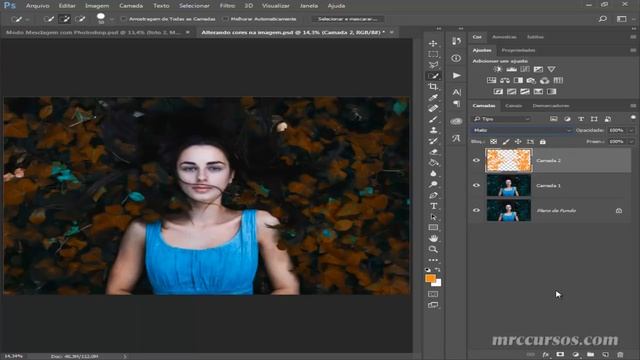The height and width of the screenshot is (360, 640).
Task: Select the Paint Bucket tool
Action: point(433,162)
